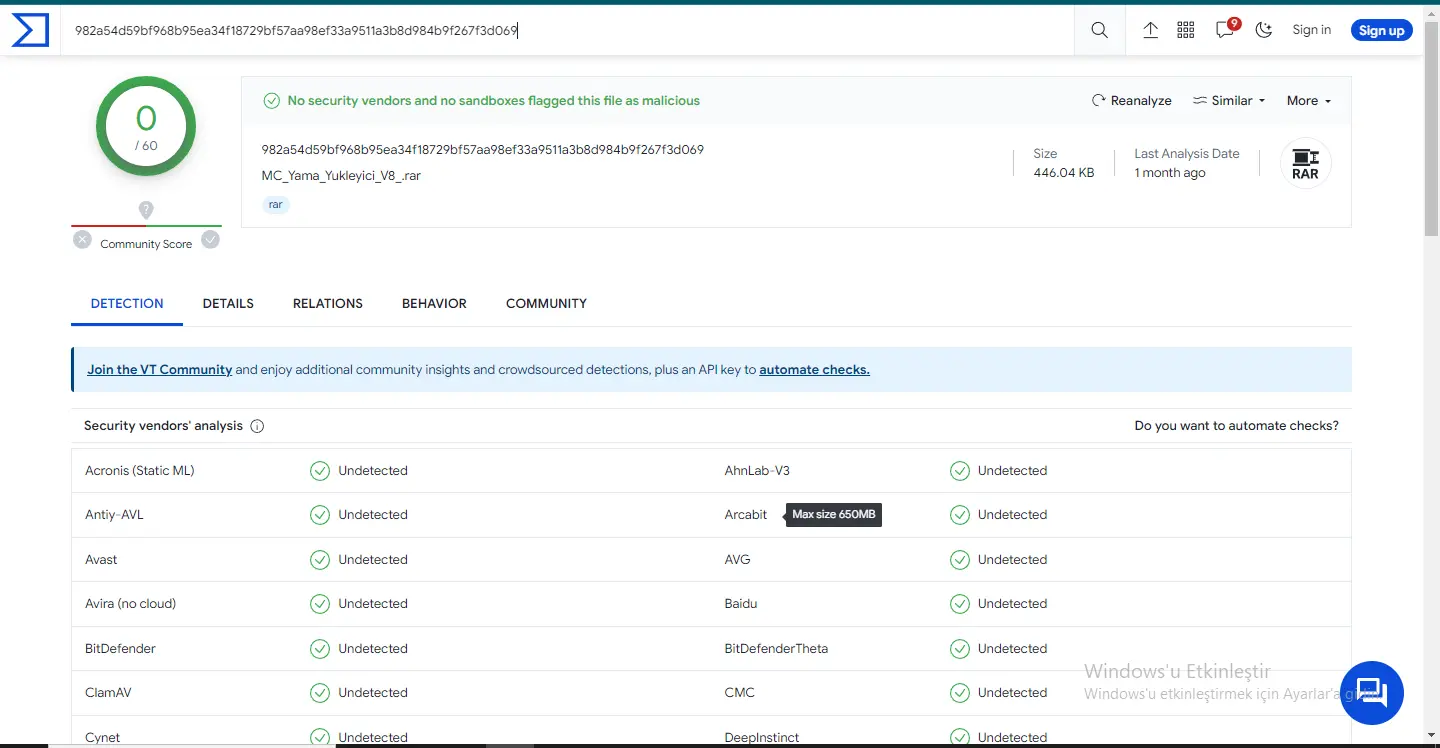Click the Sign up button
This screenshot has height=748, width=1440.
point(1381,30)
